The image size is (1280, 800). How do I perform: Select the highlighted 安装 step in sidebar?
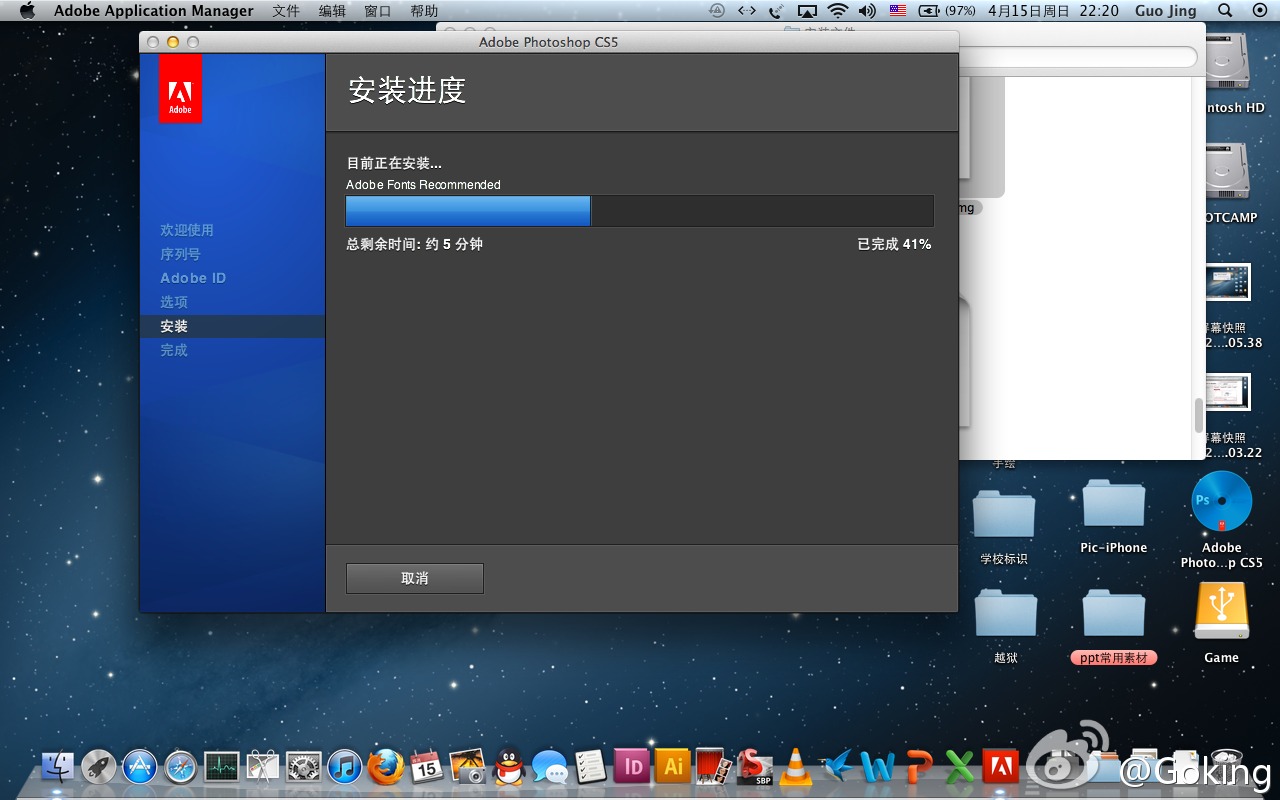tap(232, 326)
